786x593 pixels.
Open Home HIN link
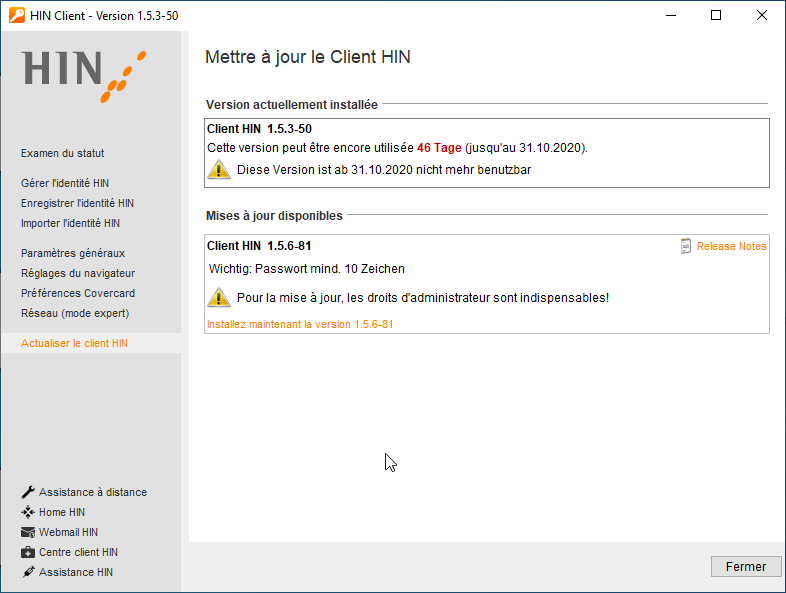coord(62,512)
